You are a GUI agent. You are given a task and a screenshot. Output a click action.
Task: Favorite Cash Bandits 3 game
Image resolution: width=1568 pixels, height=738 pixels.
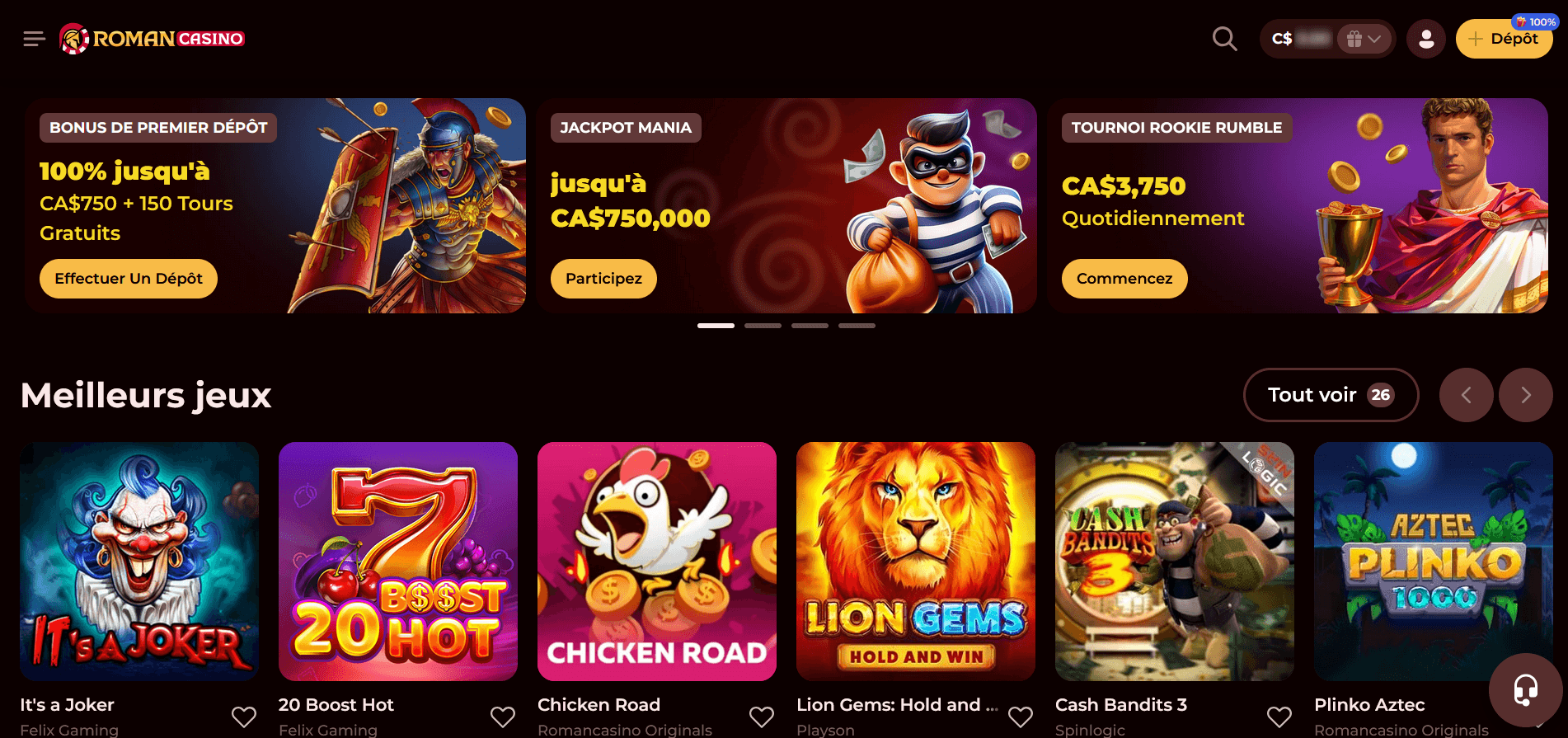click(1279, 717)
